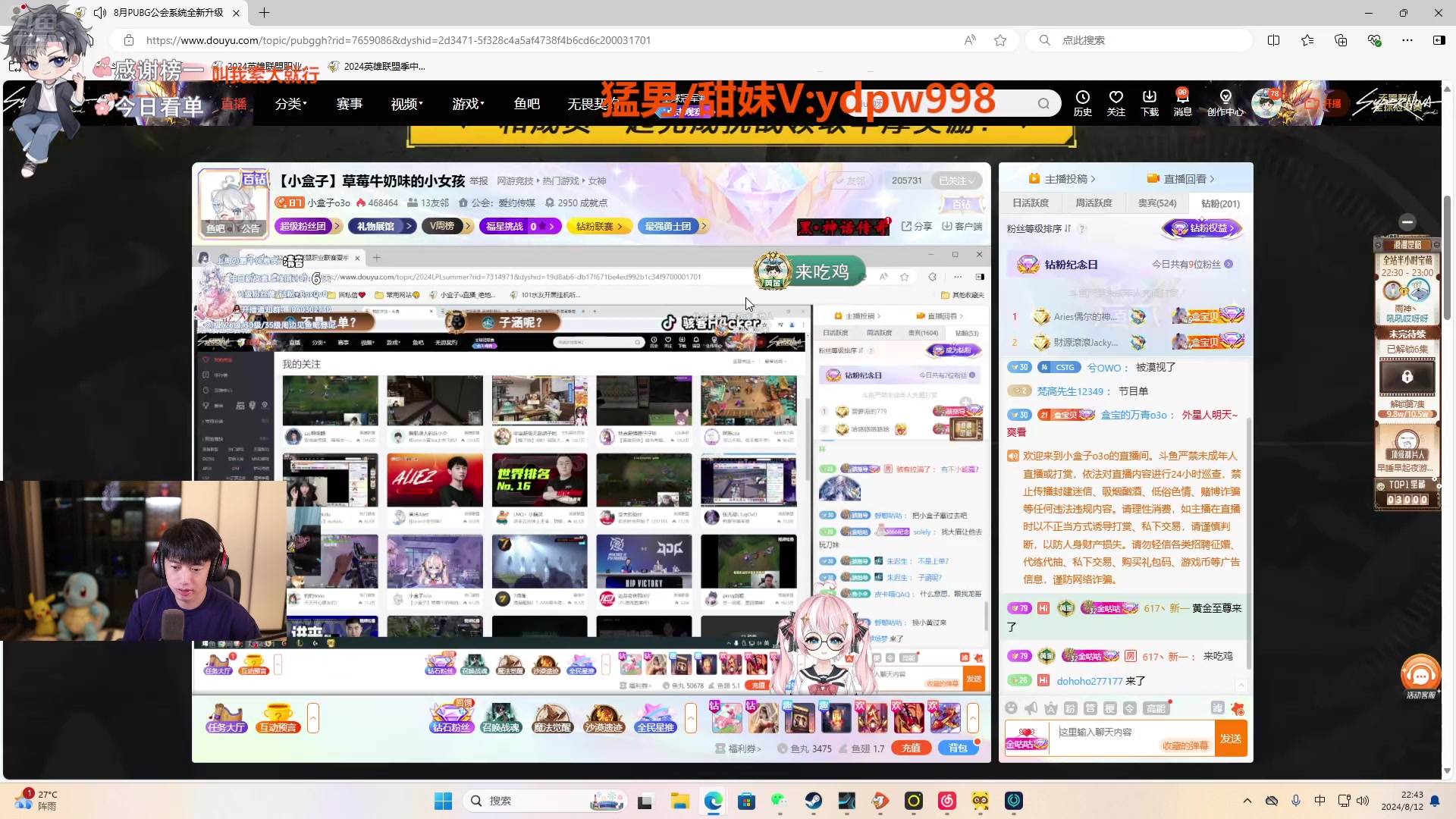Viewport: 1456px width, 819px height.
Task: Click the 全民星推 star icon
Action: [x=655, y=717]
